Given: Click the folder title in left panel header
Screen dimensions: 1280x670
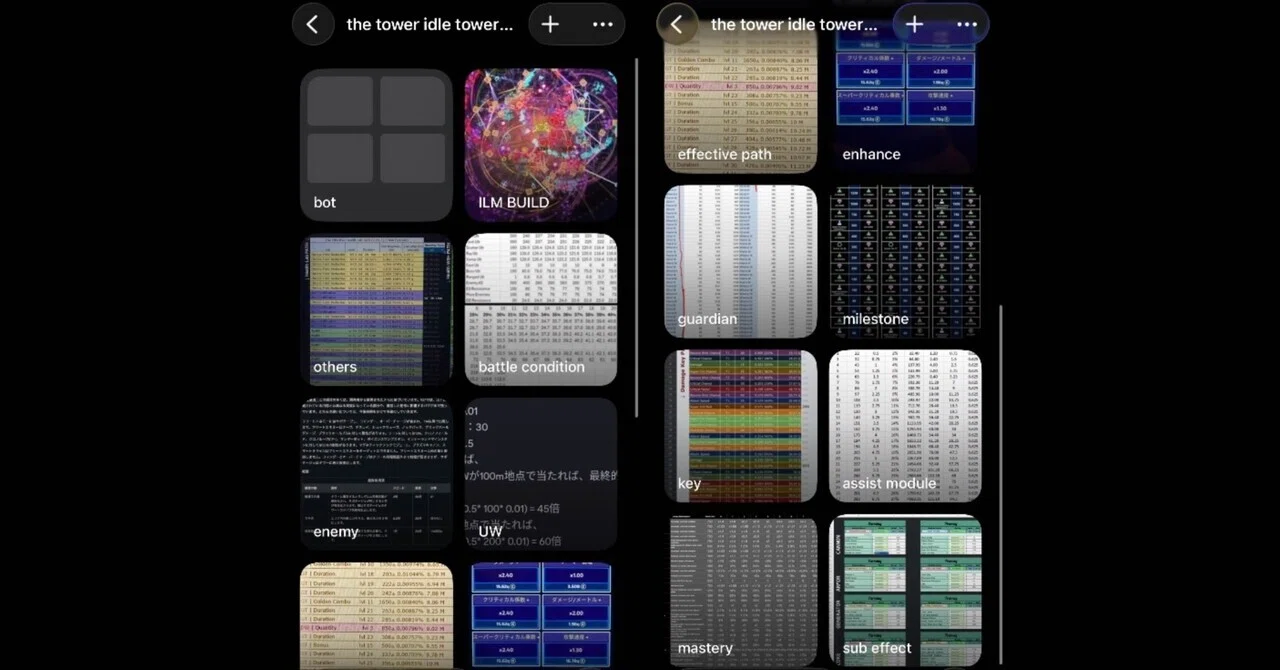Looking at the screenshot, I should click(430, 24).
